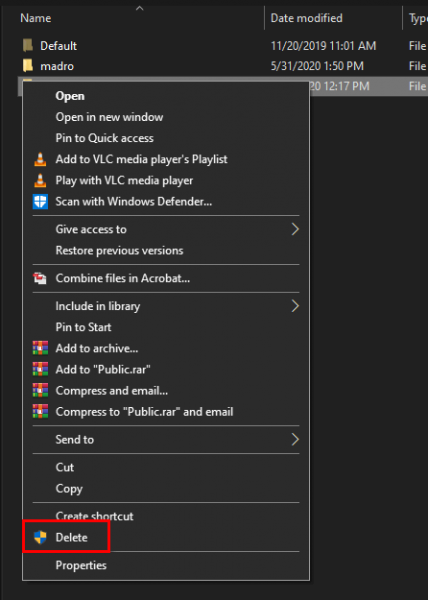Choose Open in new window

tap(109, 117)
